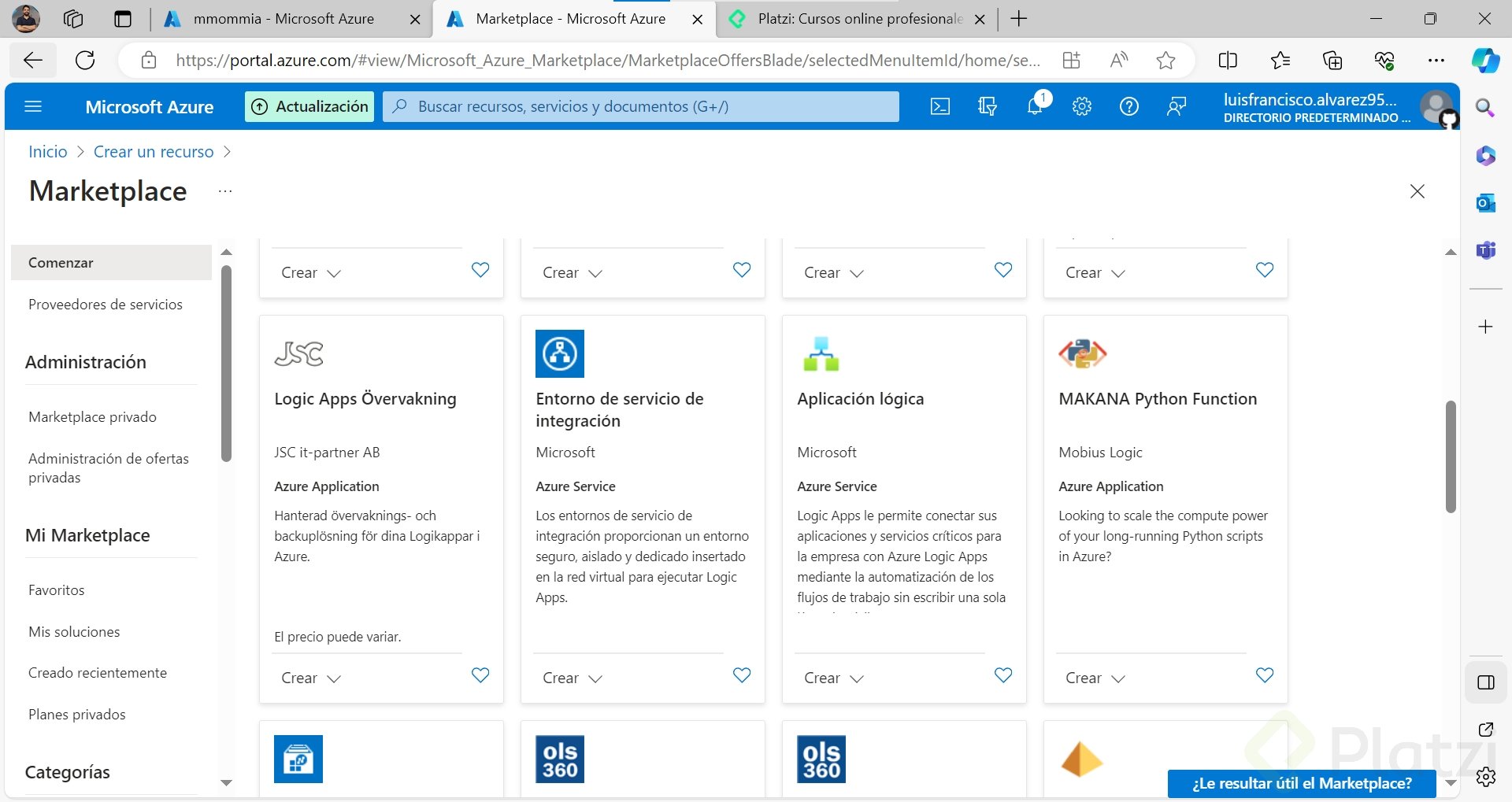The width and height of the screenshot is (1512, 802).
Task: Click the Actualización button
Action: [310, 106]
